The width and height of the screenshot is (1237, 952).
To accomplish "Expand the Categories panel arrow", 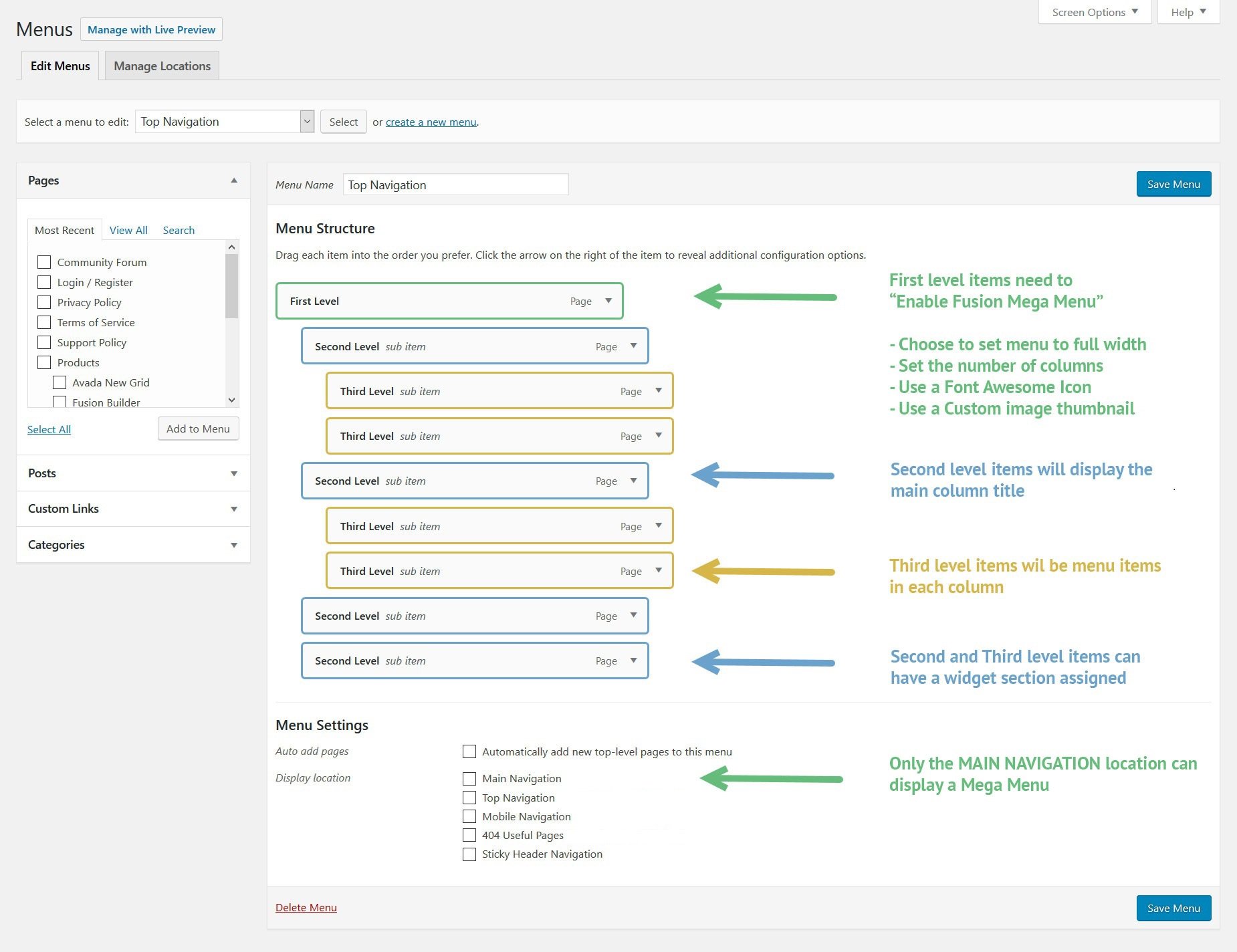I will (x=234, y=545).
